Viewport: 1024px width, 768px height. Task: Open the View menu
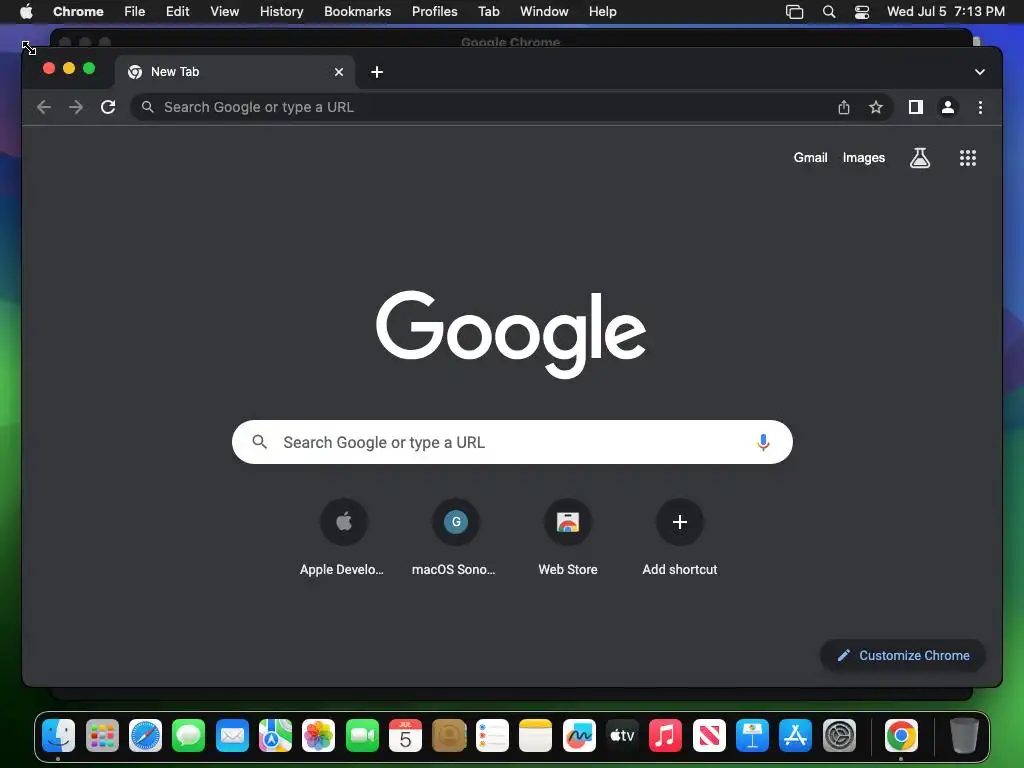(x=224, y=11)
